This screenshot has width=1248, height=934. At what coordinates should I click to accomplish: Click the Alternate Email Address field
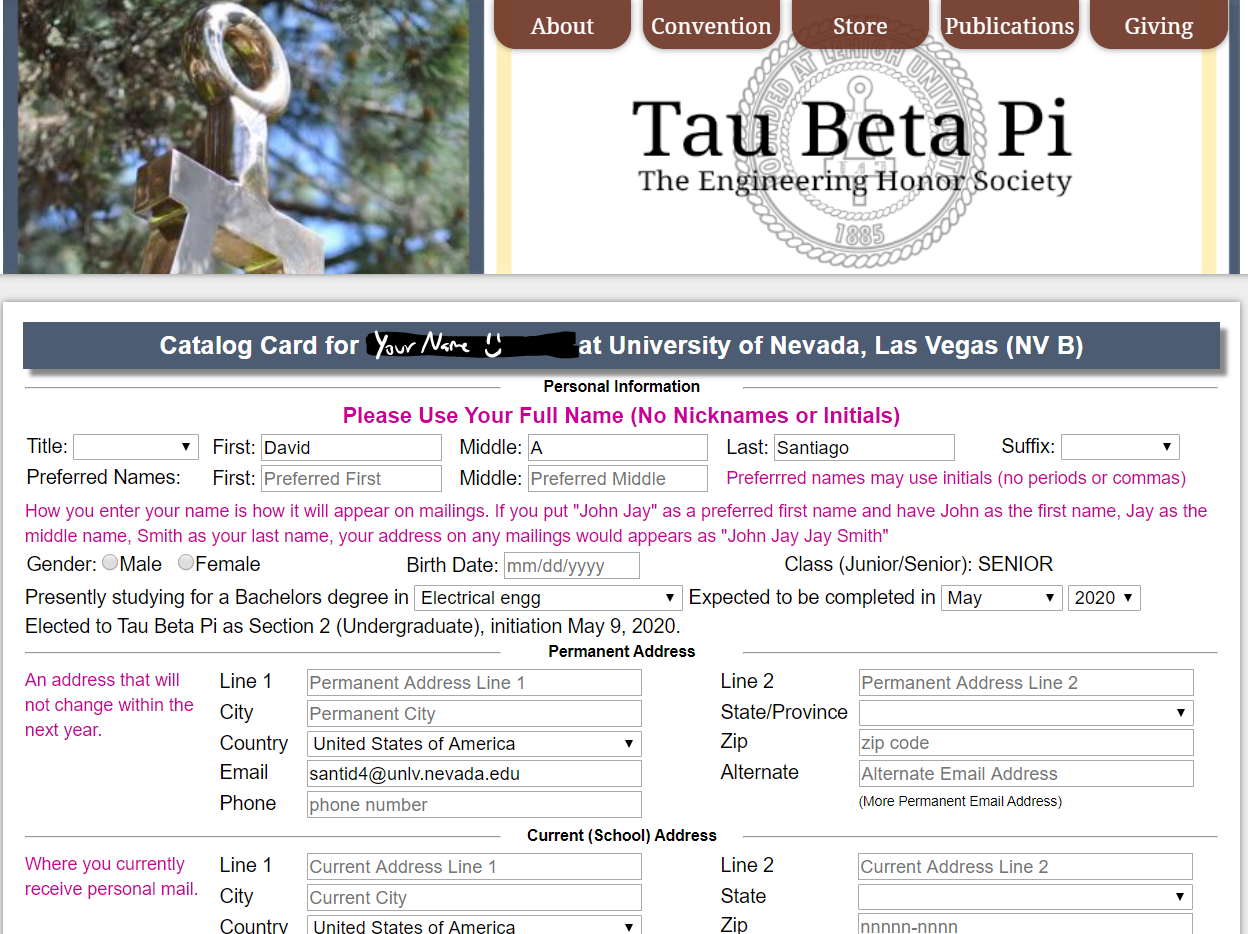[1026, 774]
